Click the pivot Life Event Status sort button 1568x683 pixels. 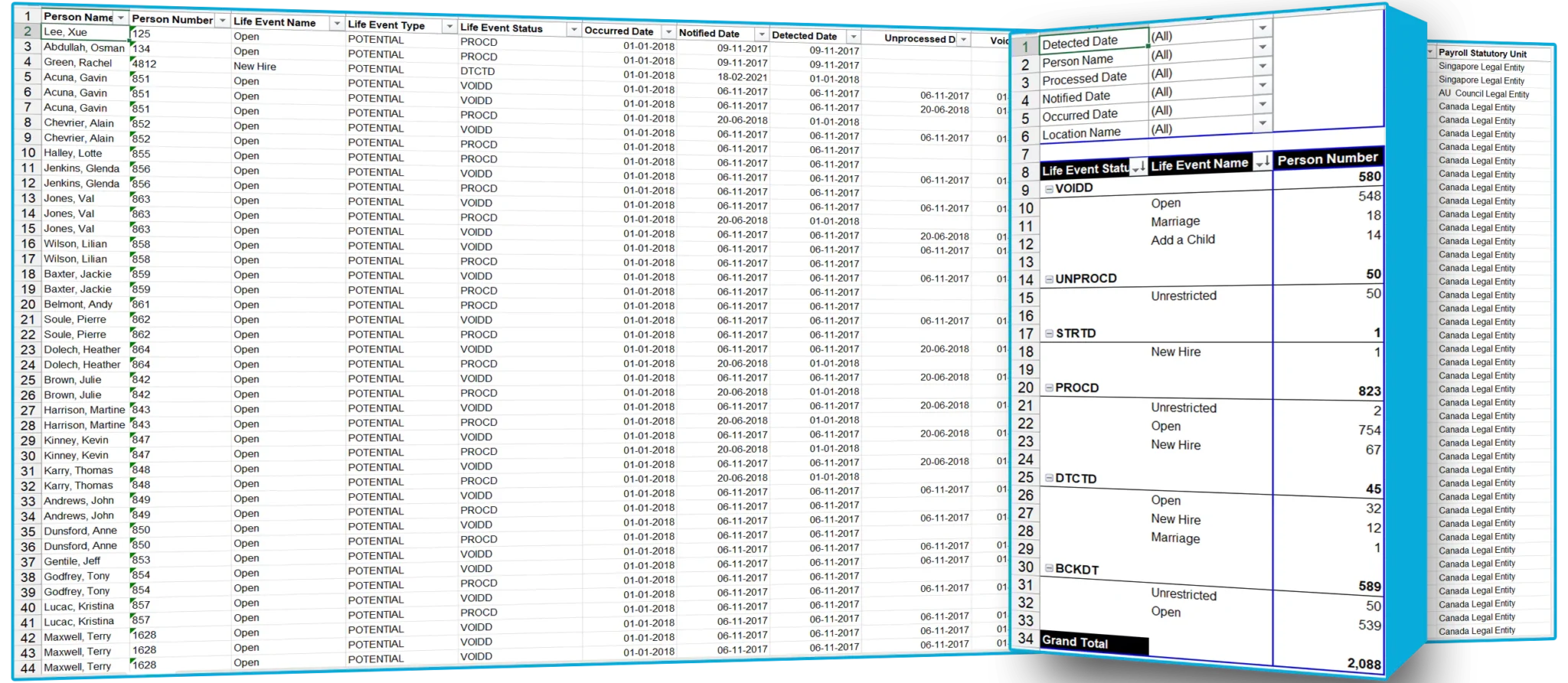(1138, 167)
